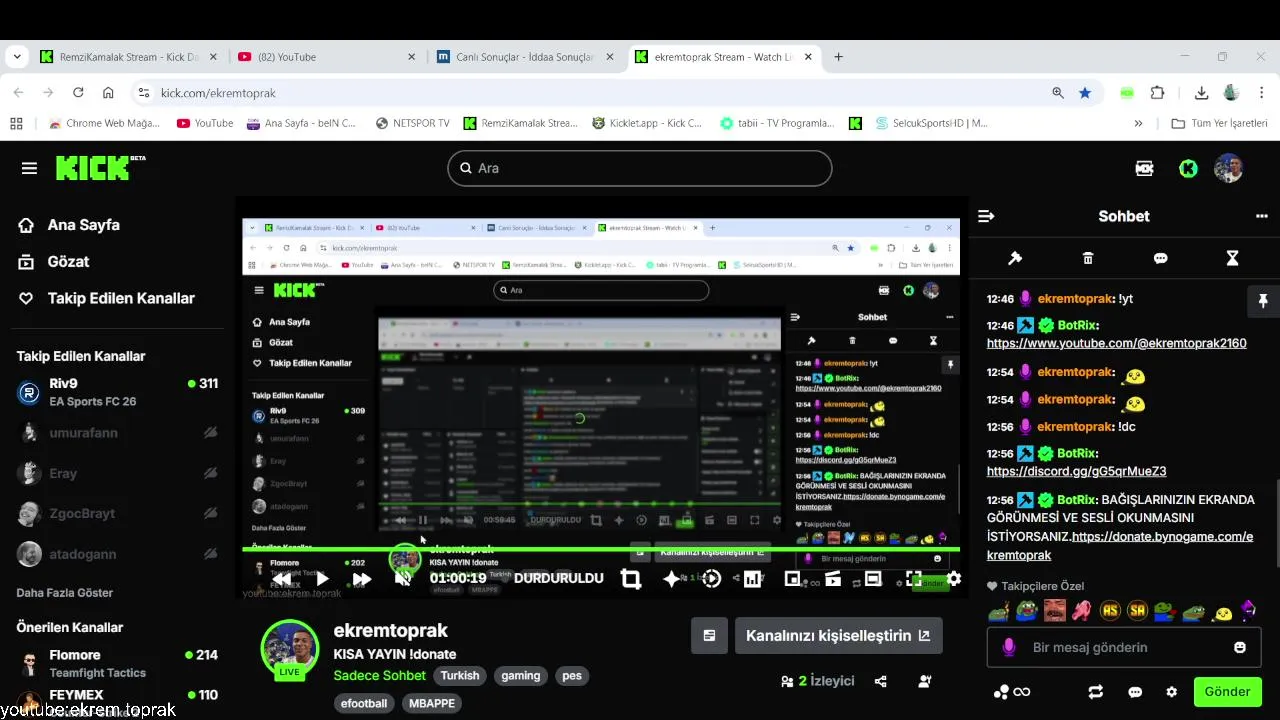The image size is (1280, 720).
Task: Click ekremtoprak channel avatar with LIVE badge
Action: click(289, 650)
